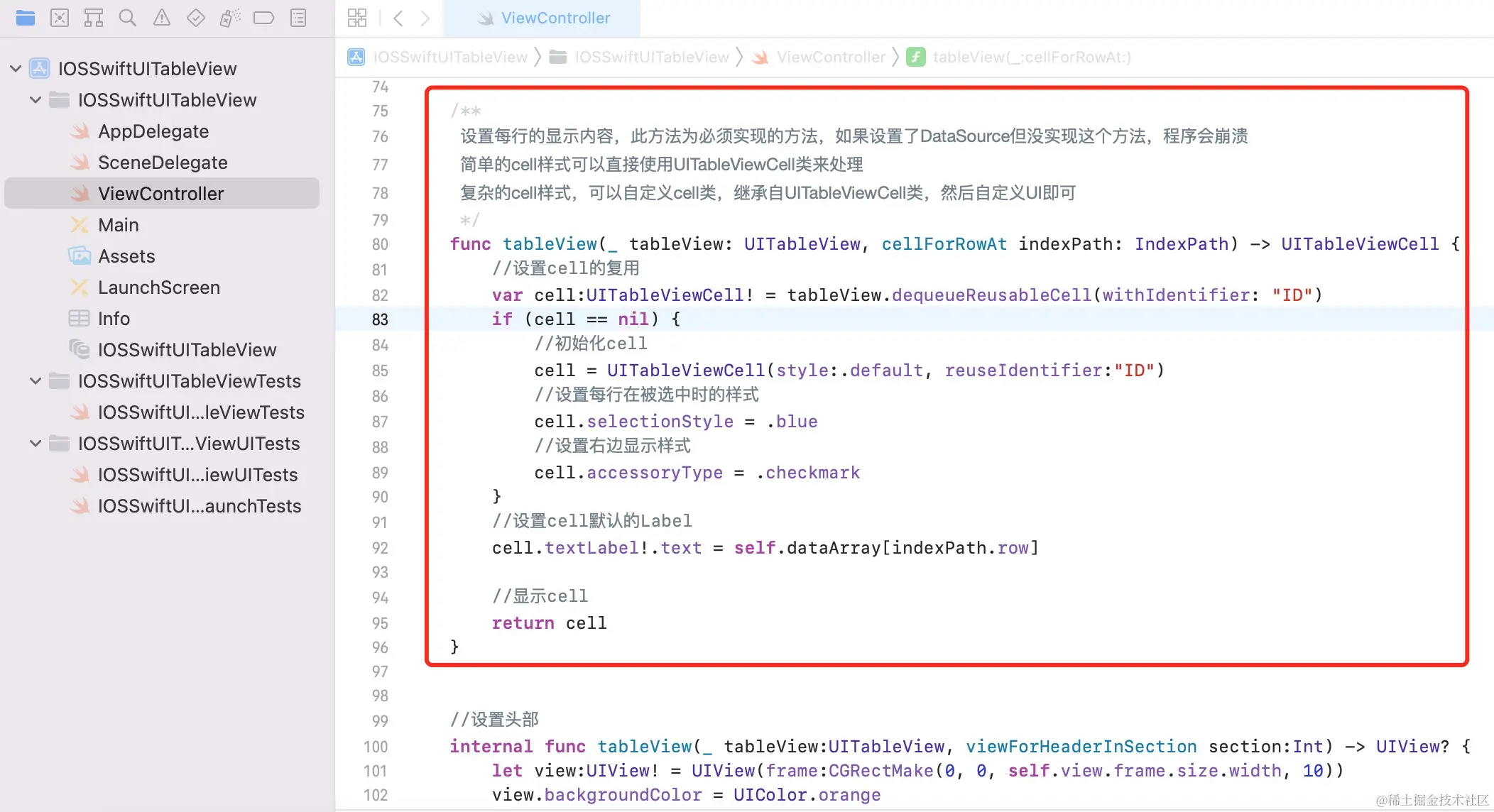Open the Breakpoint navigator icon
Viewport: 1494px width, 812px height.
[263, 18]
